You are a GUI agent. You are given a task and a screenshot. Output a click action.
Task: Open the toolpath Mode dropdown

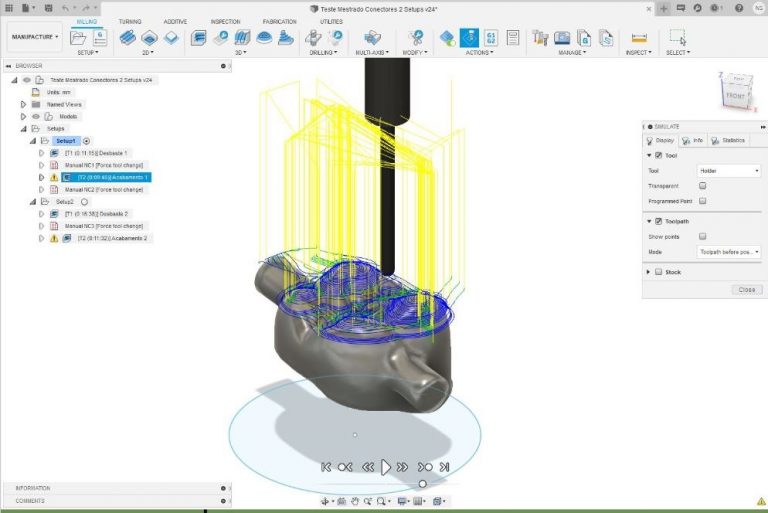coord(729,252)
